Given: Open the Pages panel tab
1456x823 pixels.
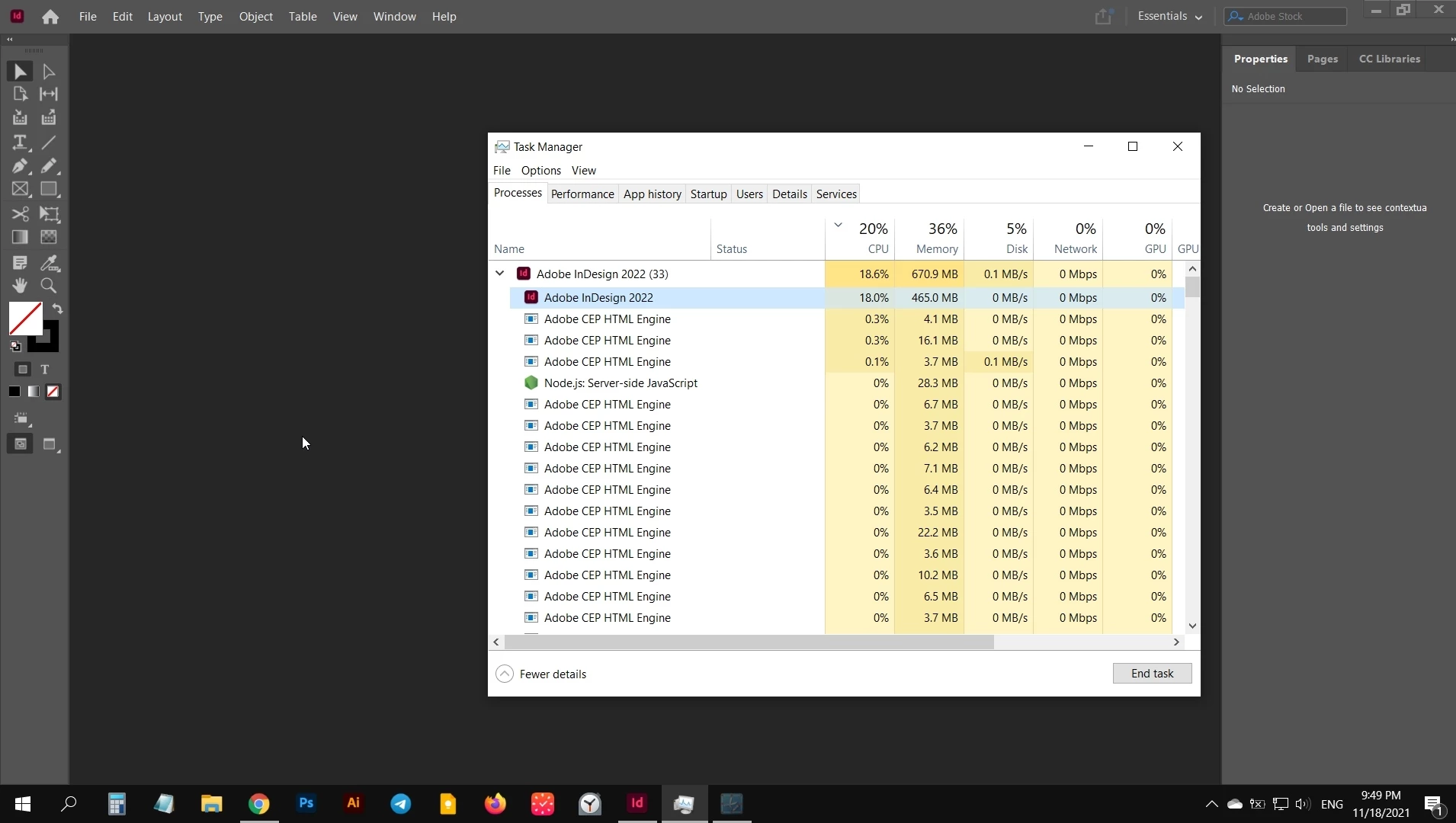Looking at the screenshot, I should pyautogui.click(x=1323, y=59).
